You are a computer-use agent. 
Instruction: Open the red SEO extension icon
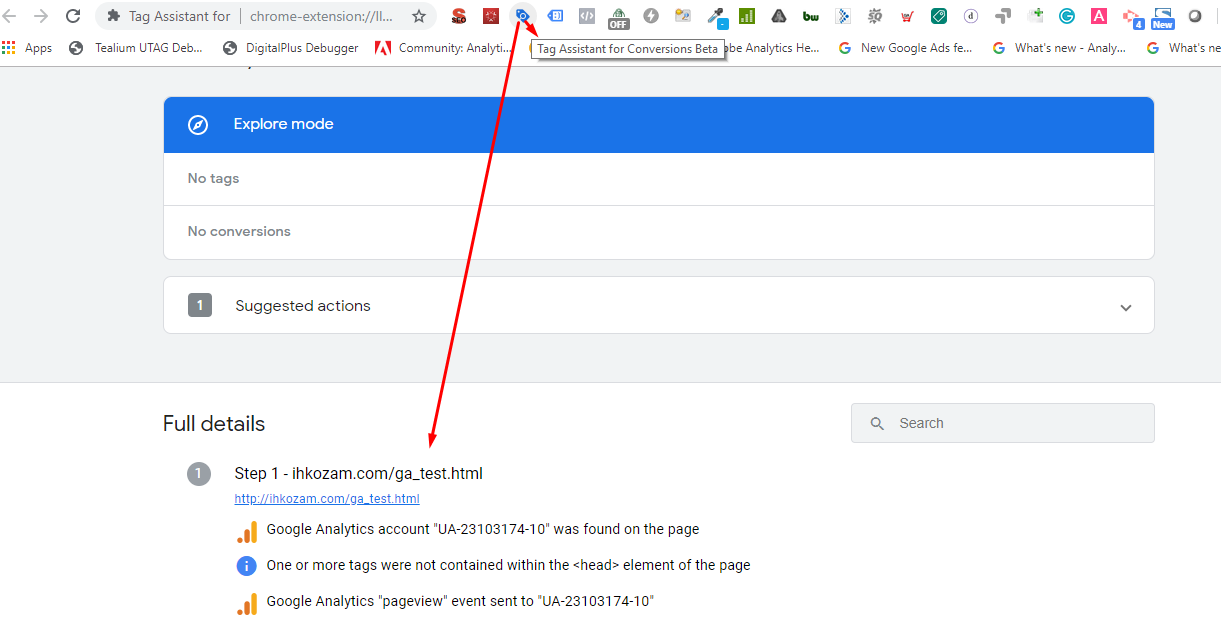(x=458, y=16)
